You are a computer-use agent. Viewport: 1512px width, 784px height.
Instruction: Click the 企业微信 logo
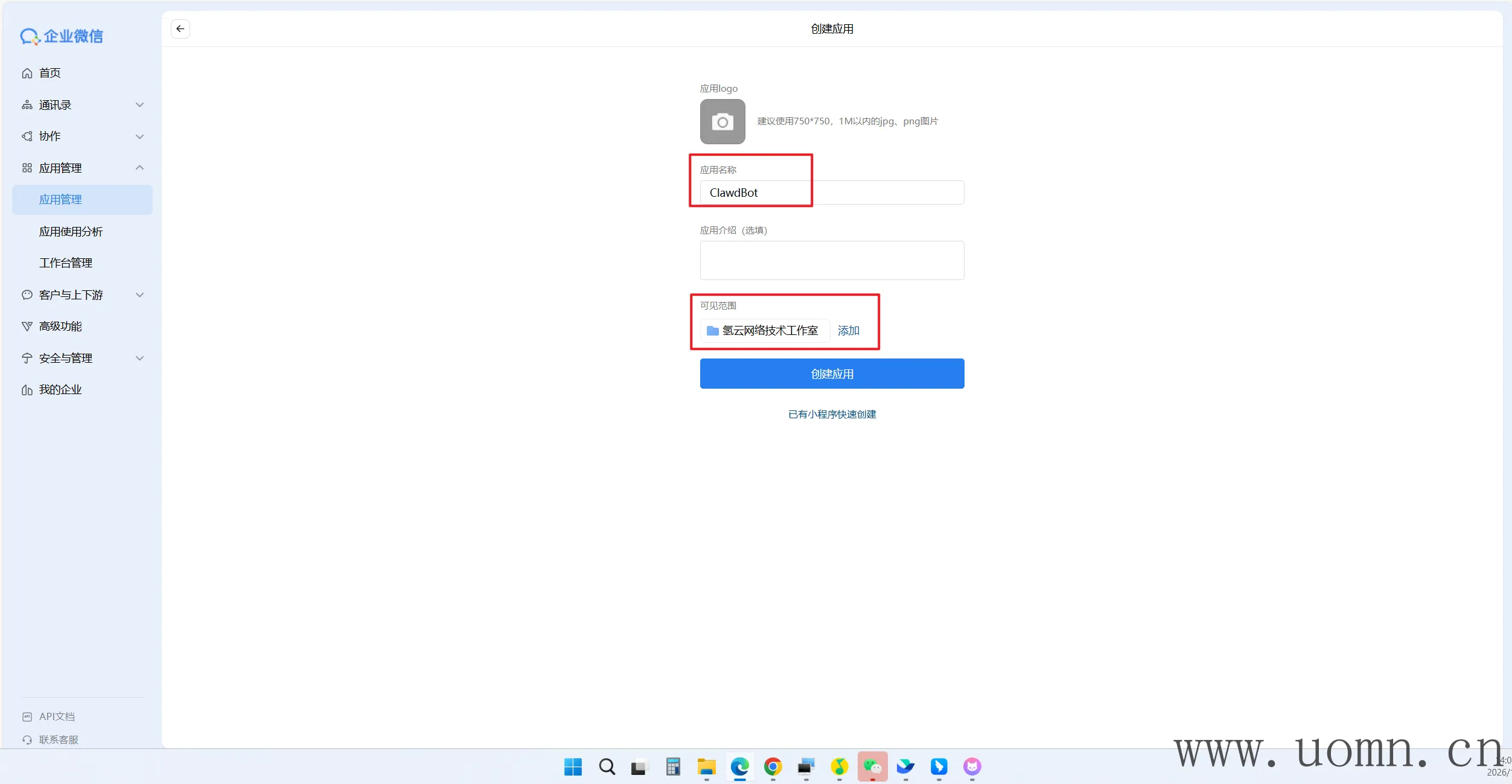62,36
